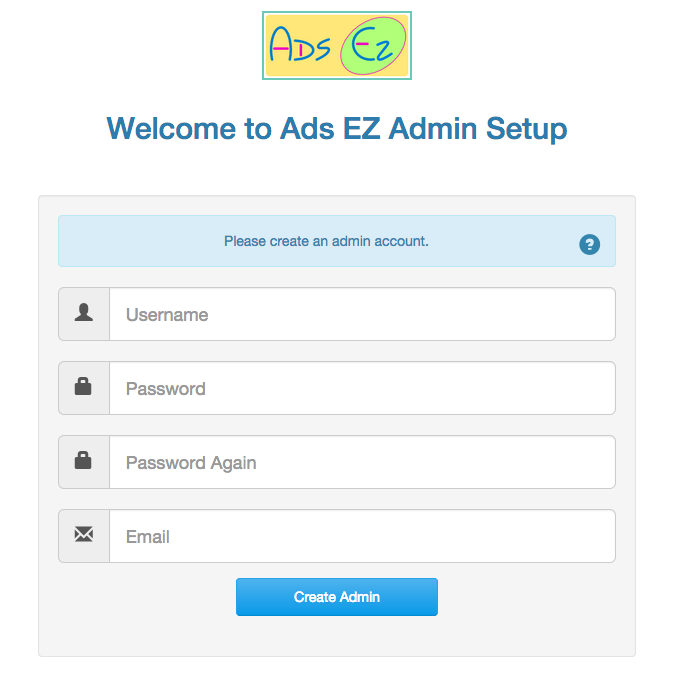Image resolution: width=678 pixels, height=699 pixels.
Task: Click the lock icon beside Password field
Action: pos(83,386)
